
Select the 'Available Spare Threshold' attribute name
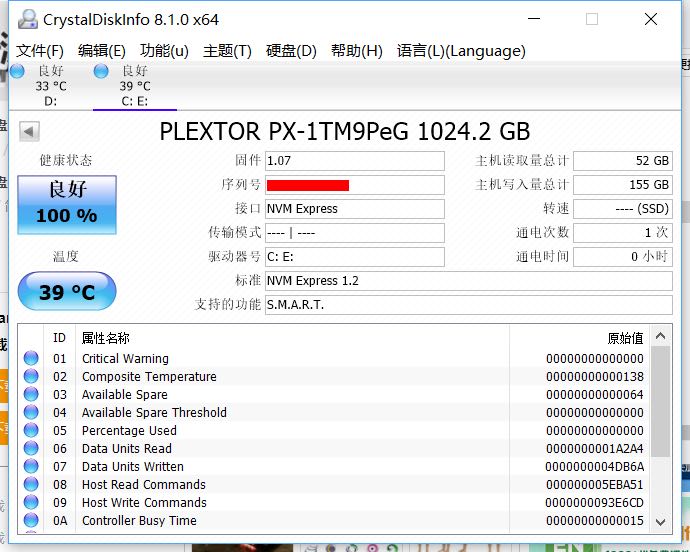pyautogui.click(x=154, y=412)
